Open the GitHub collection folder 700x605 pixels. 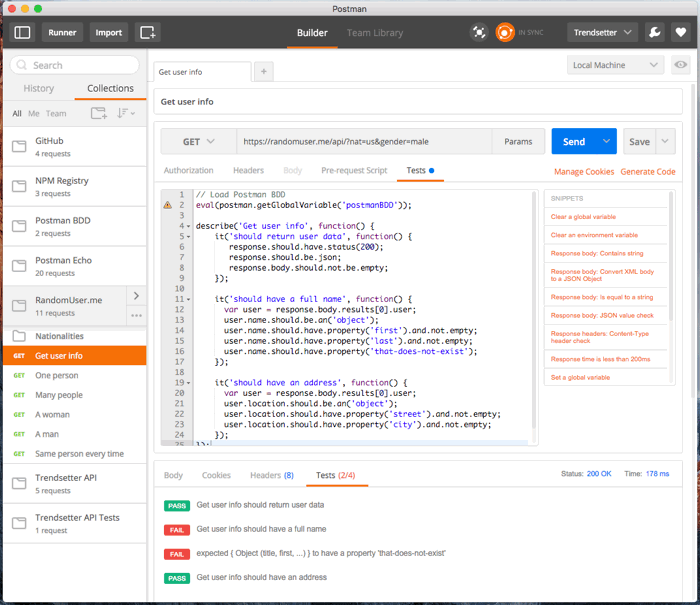click(75, 146)
